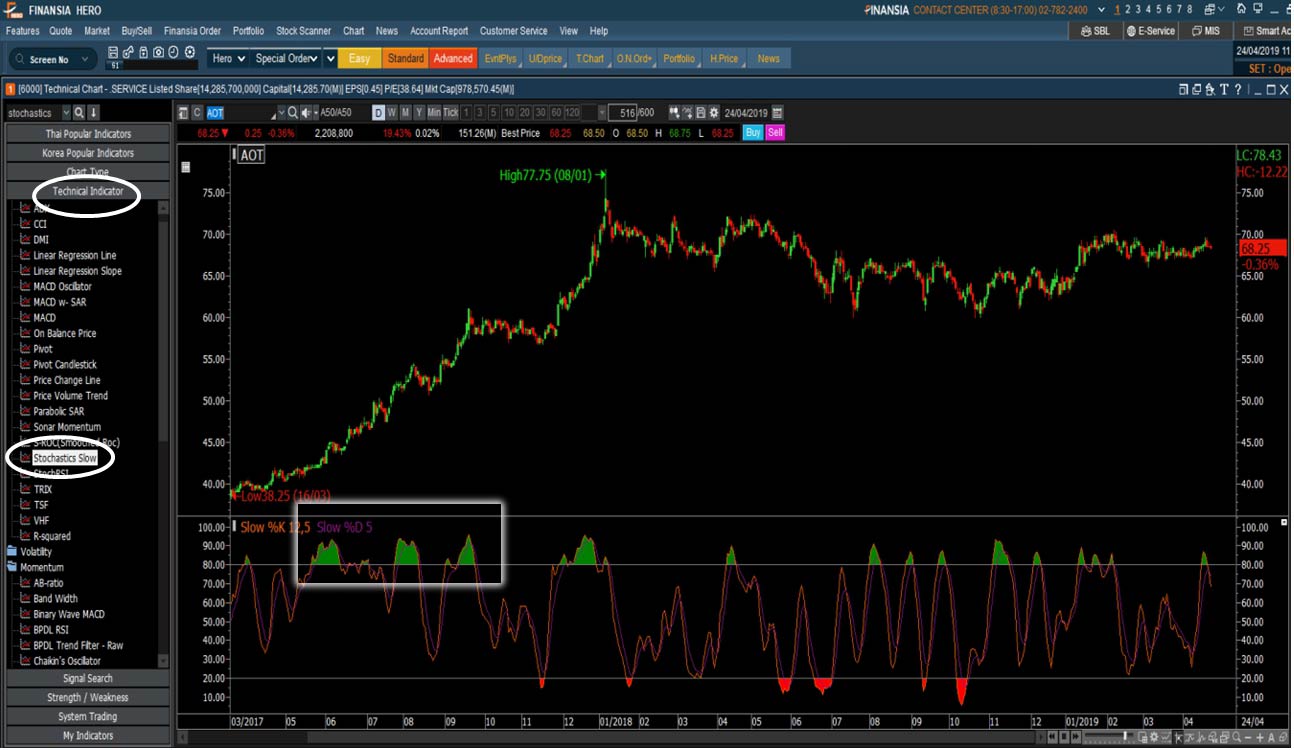Click the search icon beside stochastics field
Screen dimensions: 1294x750
tap(79, 113)
